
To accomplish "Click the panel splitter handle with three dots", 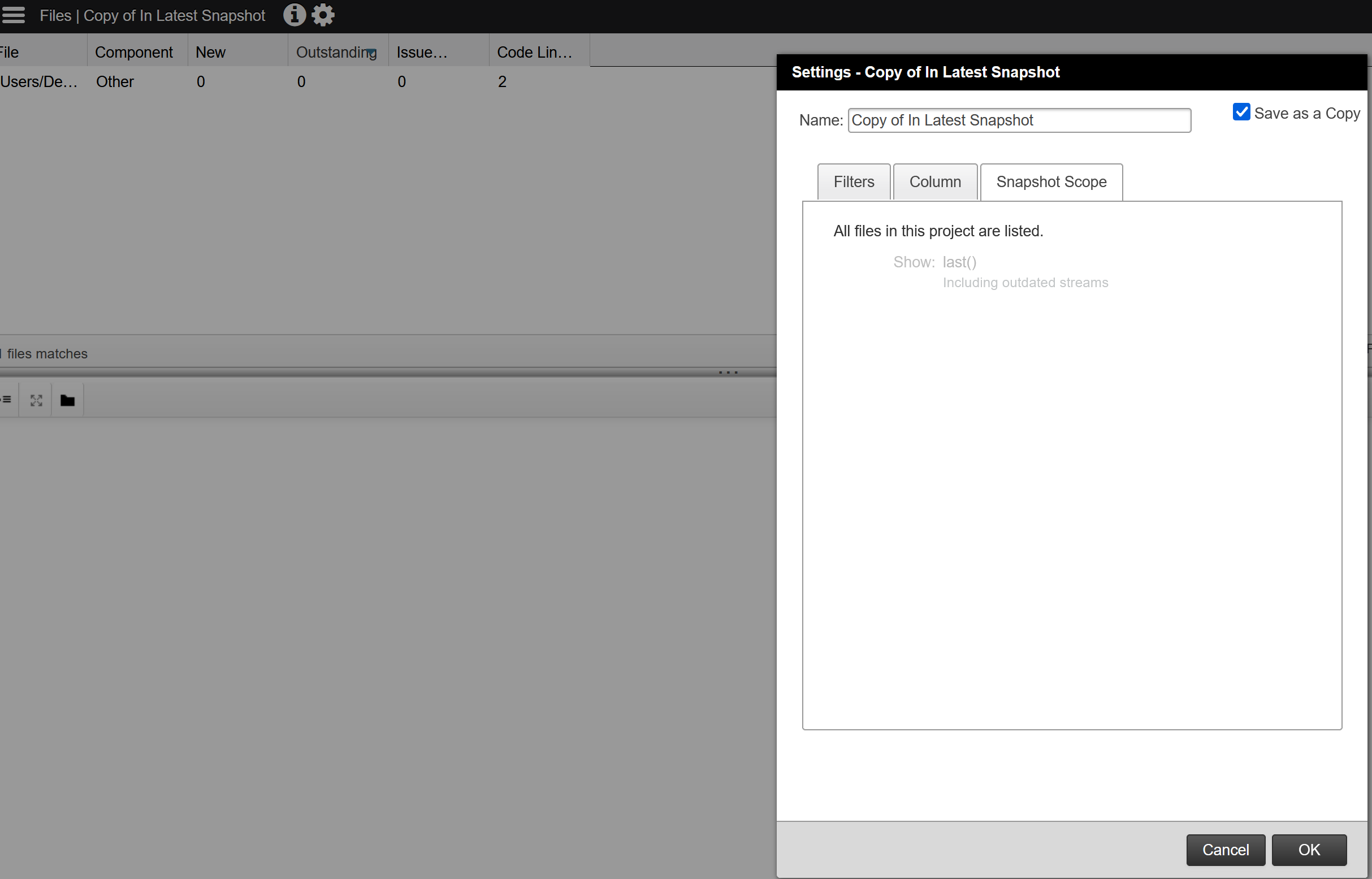I will [x=728, y=373].
